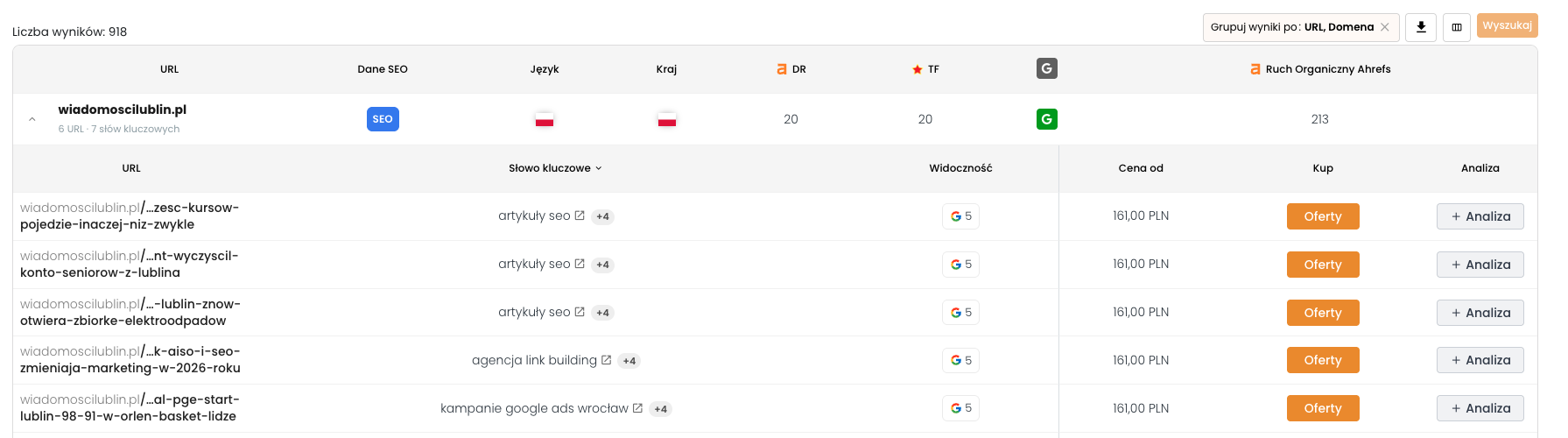Open external link for 'kampanie google ads wrocław'
The width and height of the screenshot is (1568, 438).
[x=637, y=408]
